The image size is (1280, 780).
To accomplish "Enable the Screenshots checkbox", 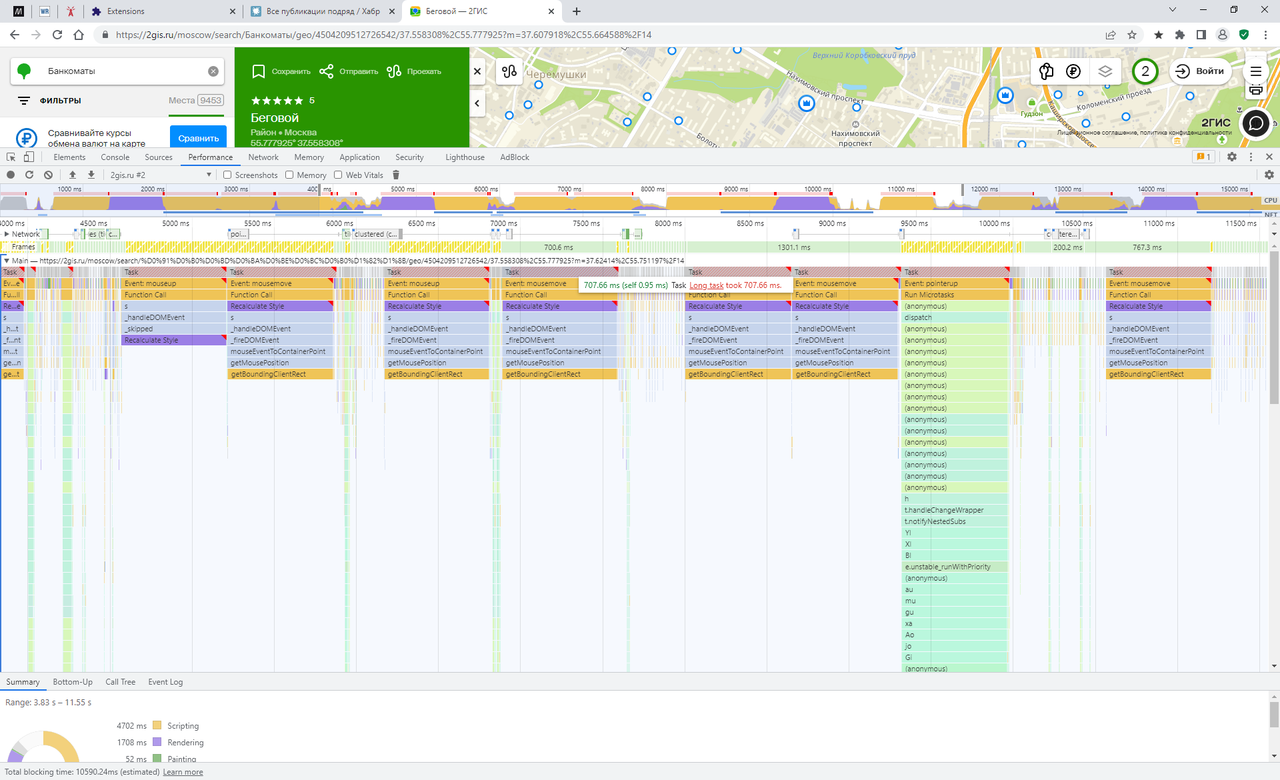I will 227,175.
